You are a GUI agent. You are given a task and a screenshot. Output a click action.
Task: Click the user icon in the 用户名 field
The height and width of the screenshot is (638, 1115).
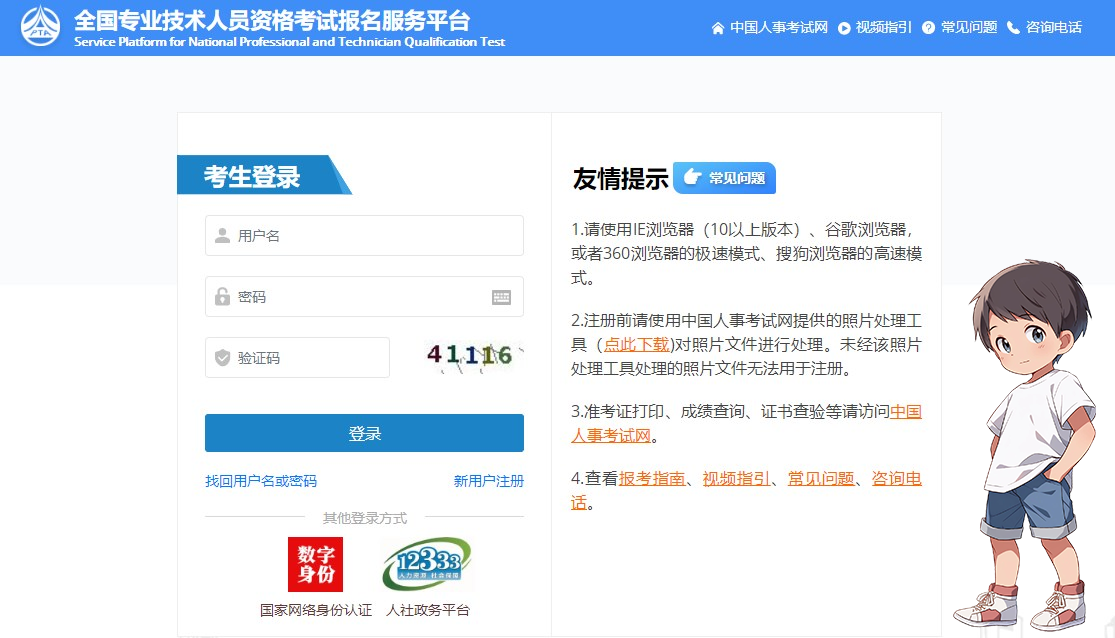tap(221, 235)
